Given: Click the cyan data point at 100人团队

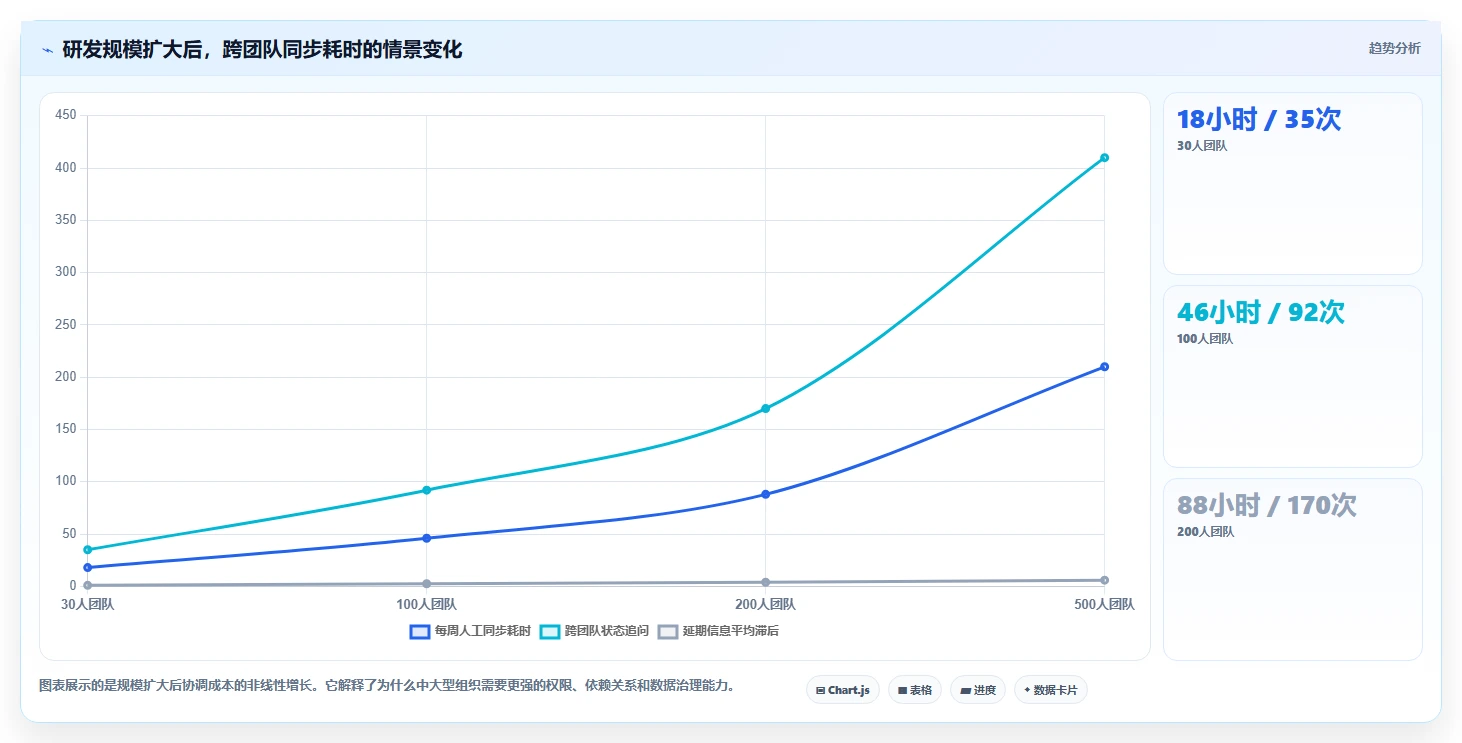Looking at the screenshot, I should [x=426, y=490].
